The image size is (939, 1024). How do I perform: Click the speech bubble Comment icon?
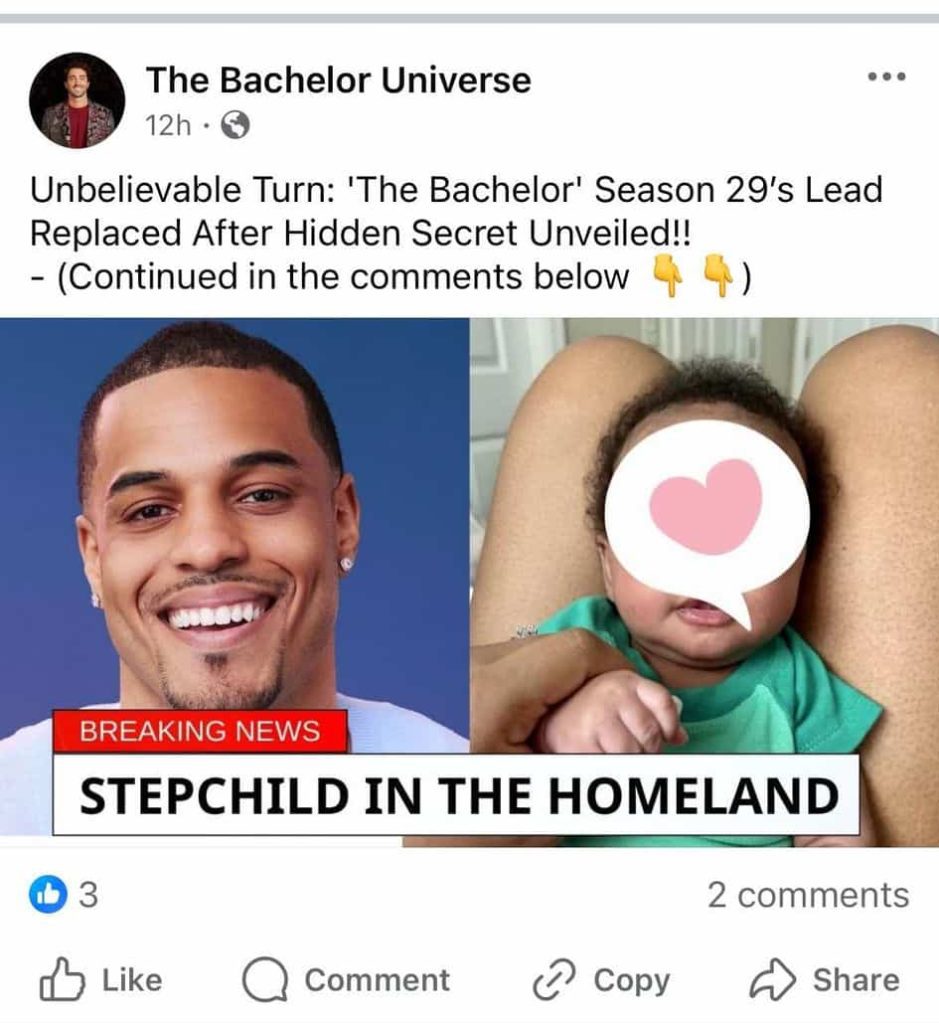pyautogui.click(x=264, y=980)
